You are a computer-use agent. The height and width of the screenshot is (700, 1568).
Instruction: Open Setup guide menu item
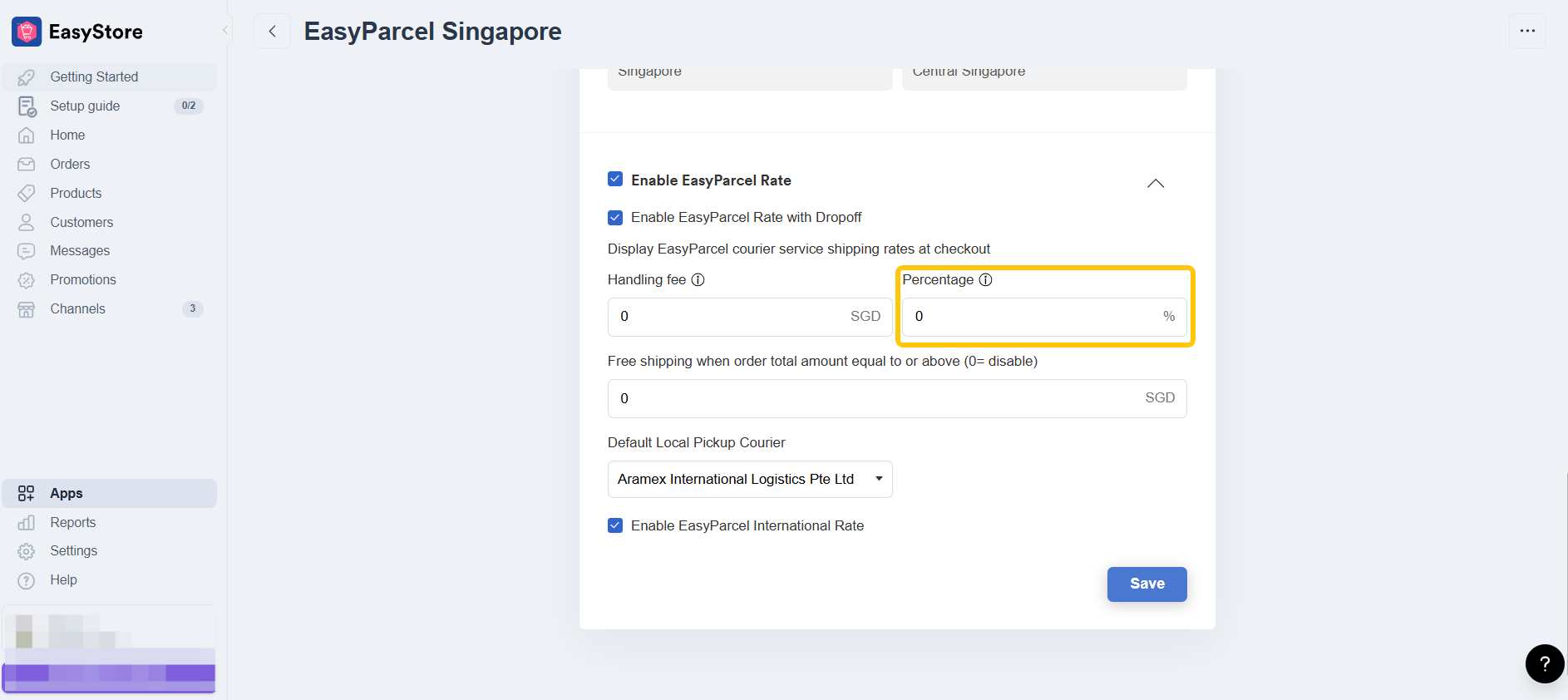point(110,106)
